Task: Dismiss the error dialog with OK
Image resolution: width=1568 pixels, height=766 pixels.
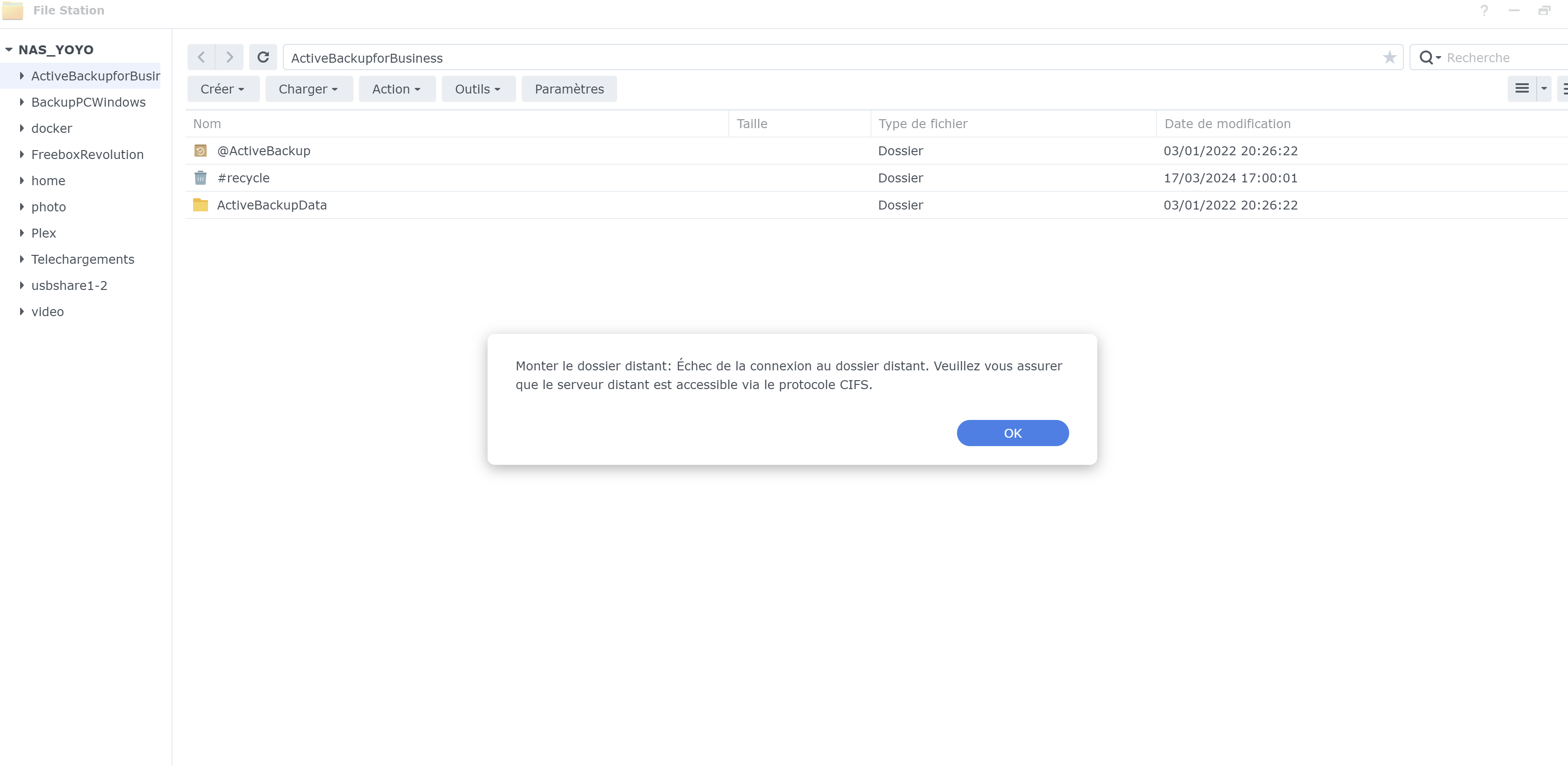Action: pyautogui.click(x=1012, y=433)
